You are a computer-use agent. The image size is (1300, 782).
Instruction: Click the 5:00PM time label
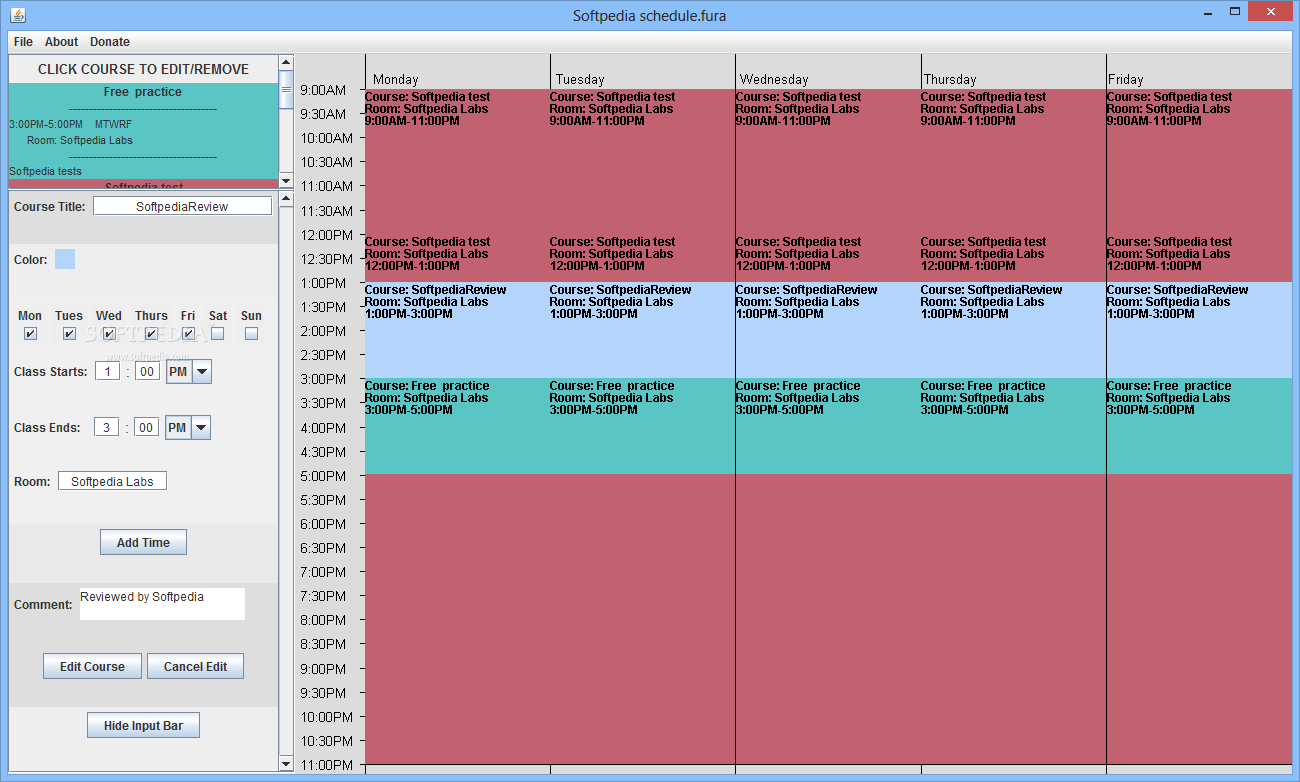[x=323, y=476]
